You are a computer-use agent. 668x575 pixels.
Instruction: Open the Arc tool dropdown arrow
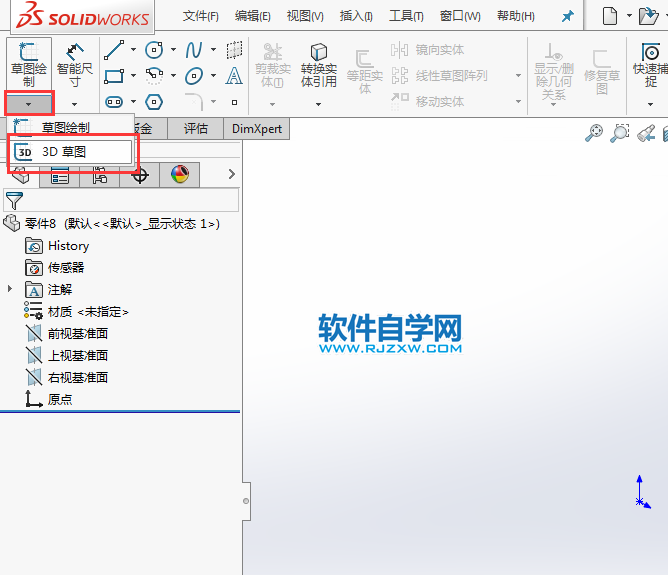click(173, 76)
